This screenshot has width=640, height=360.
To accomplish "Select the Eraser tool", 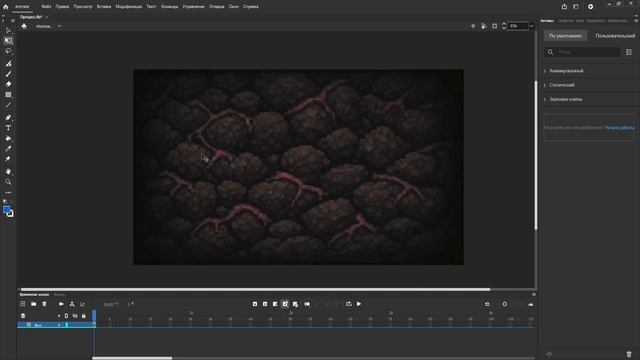I will pos(8,84).
